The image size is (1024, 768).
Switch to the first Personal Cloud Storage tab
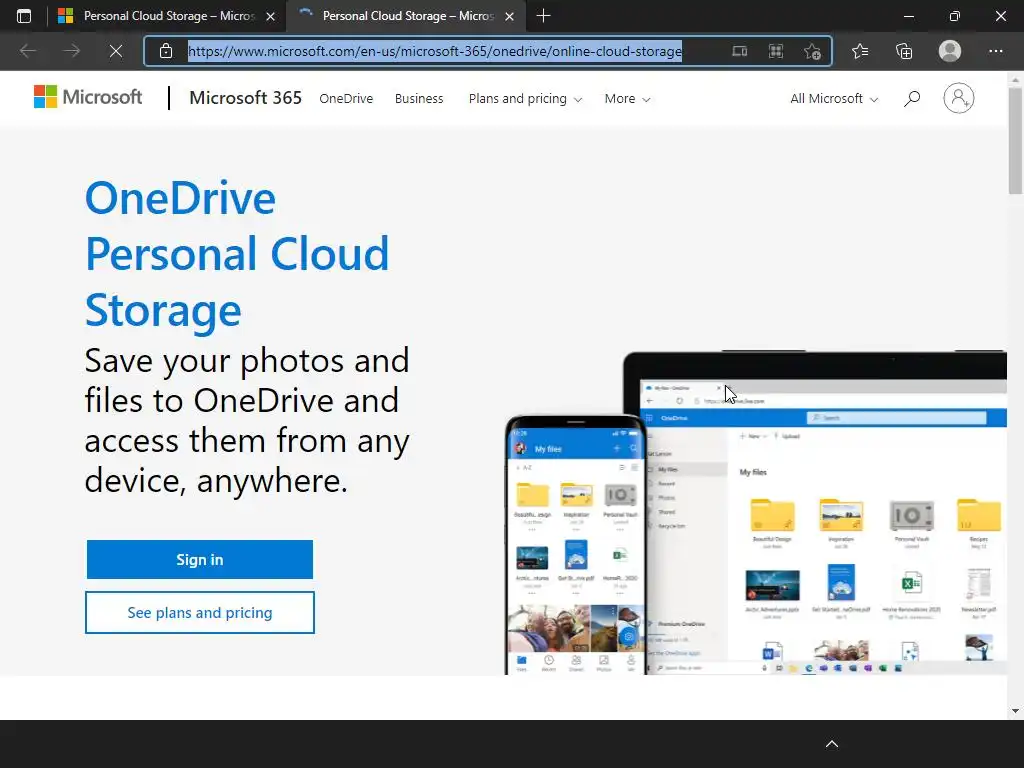167,16
